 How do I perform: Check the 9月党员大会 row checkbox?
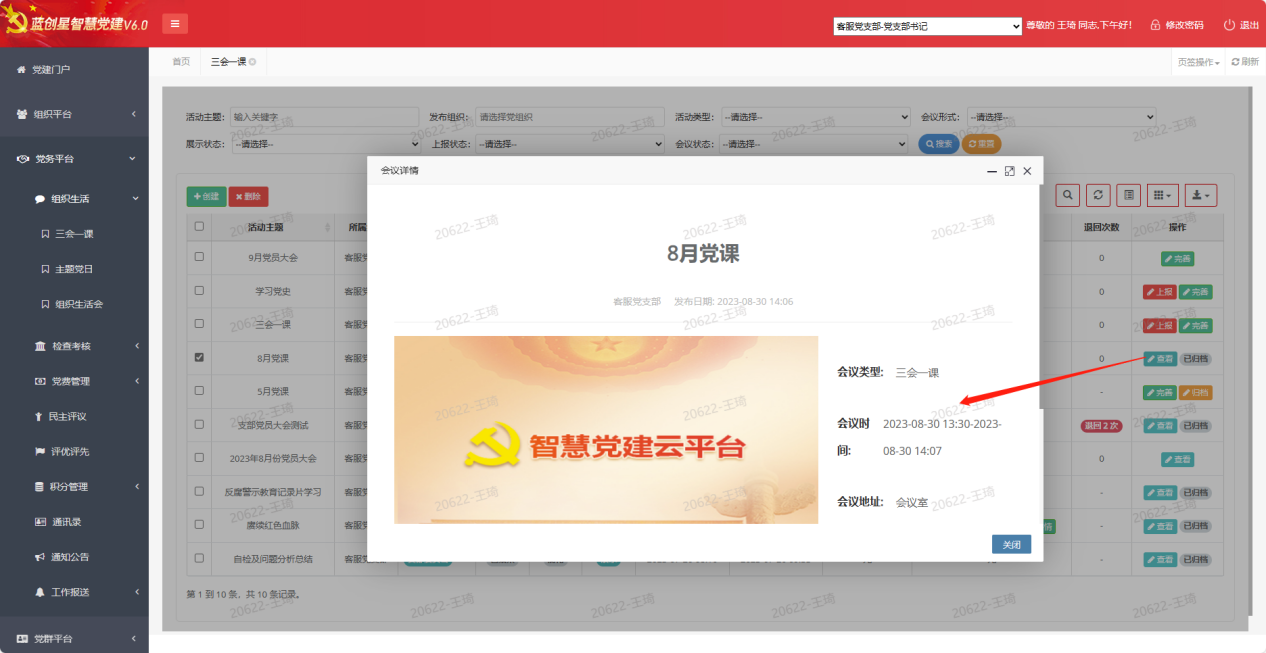tap(199, 257)
